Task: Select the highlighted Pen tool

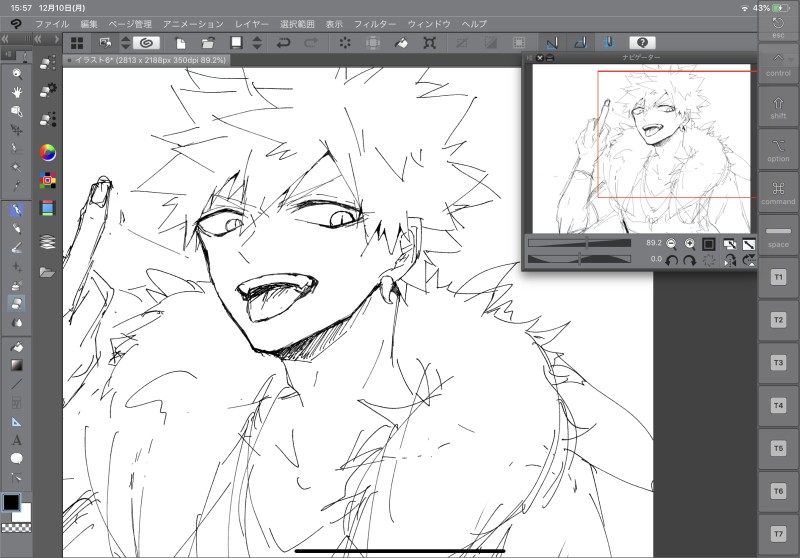Action: tap(17, 210)
